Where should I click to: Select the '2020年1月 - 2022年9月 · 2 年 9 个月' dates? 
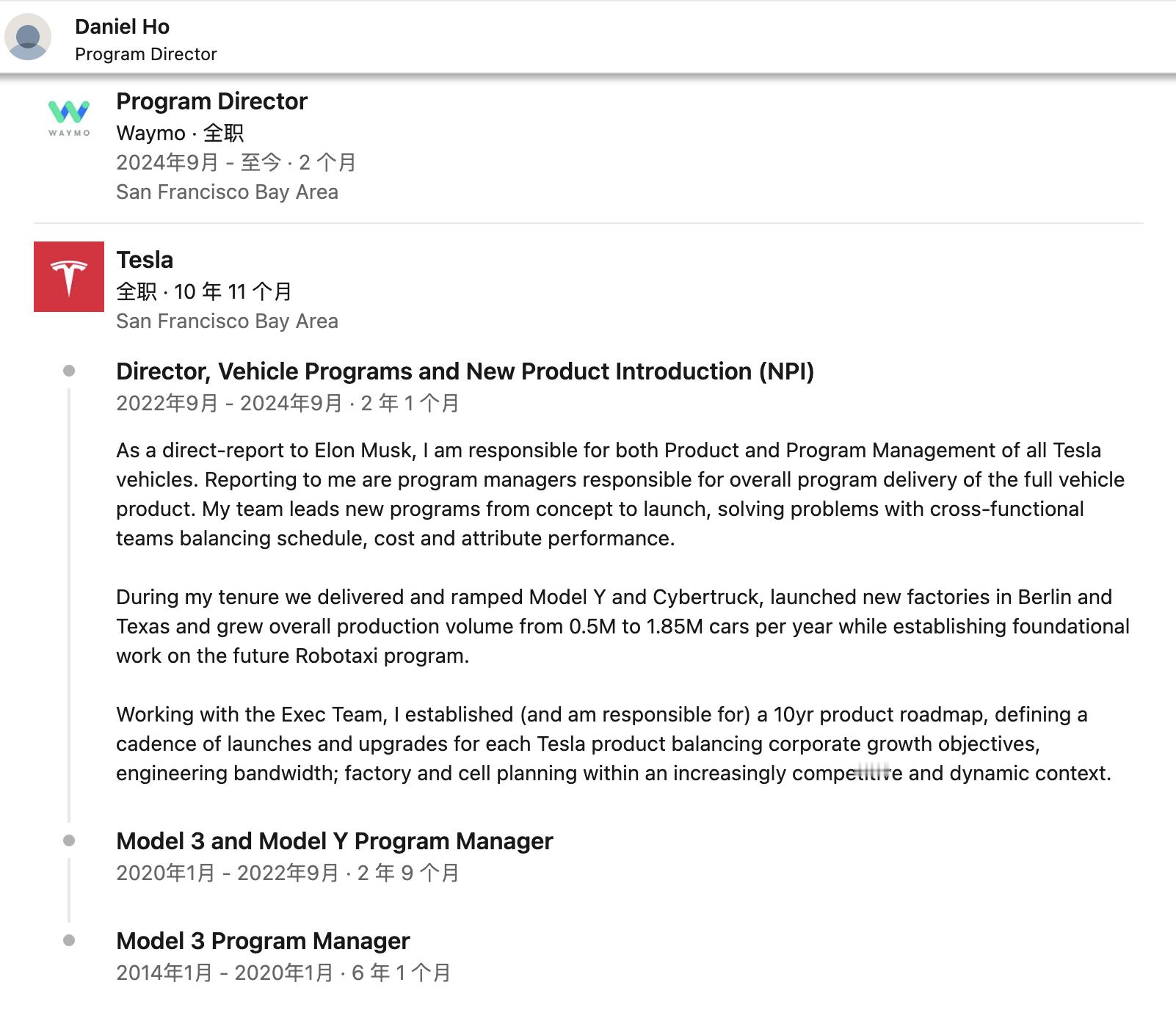click(x=288, y=873)
